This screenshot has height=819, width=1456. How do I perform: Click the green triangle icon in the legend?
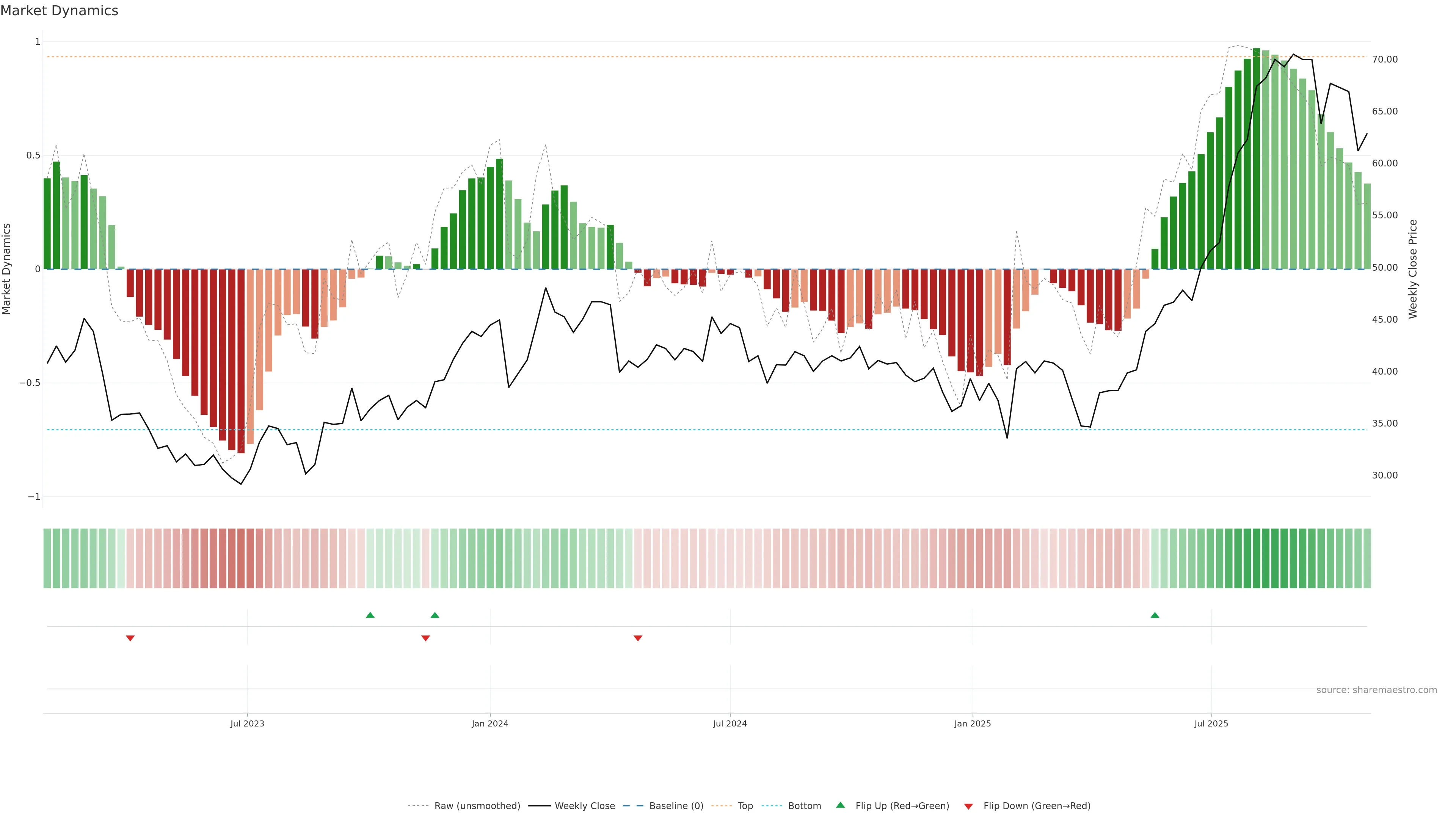(x=841, y=805)
